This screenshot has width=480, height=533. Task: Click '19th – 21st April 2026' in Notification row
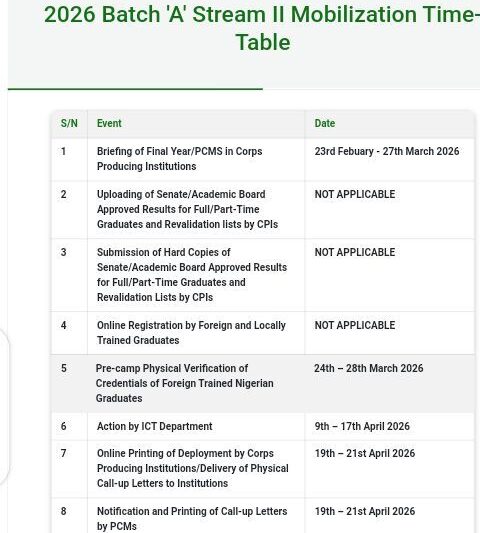click(x=365, y=511)
